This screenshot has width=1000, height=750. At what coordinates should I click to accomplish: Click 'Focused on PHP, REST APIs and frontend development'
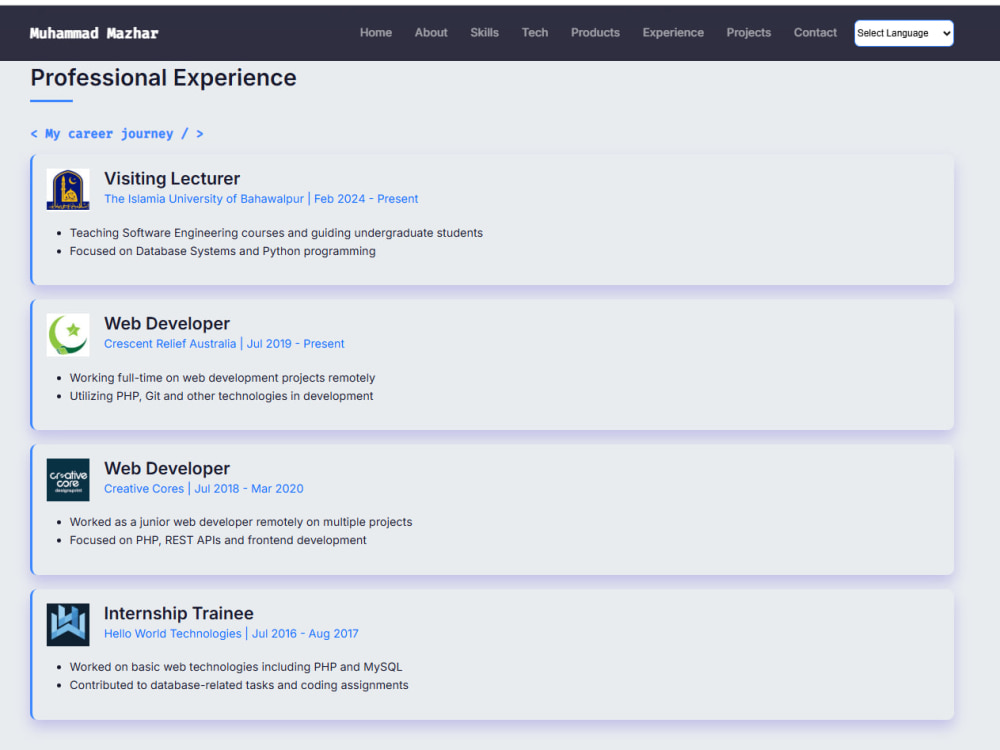tap(218, 540)
